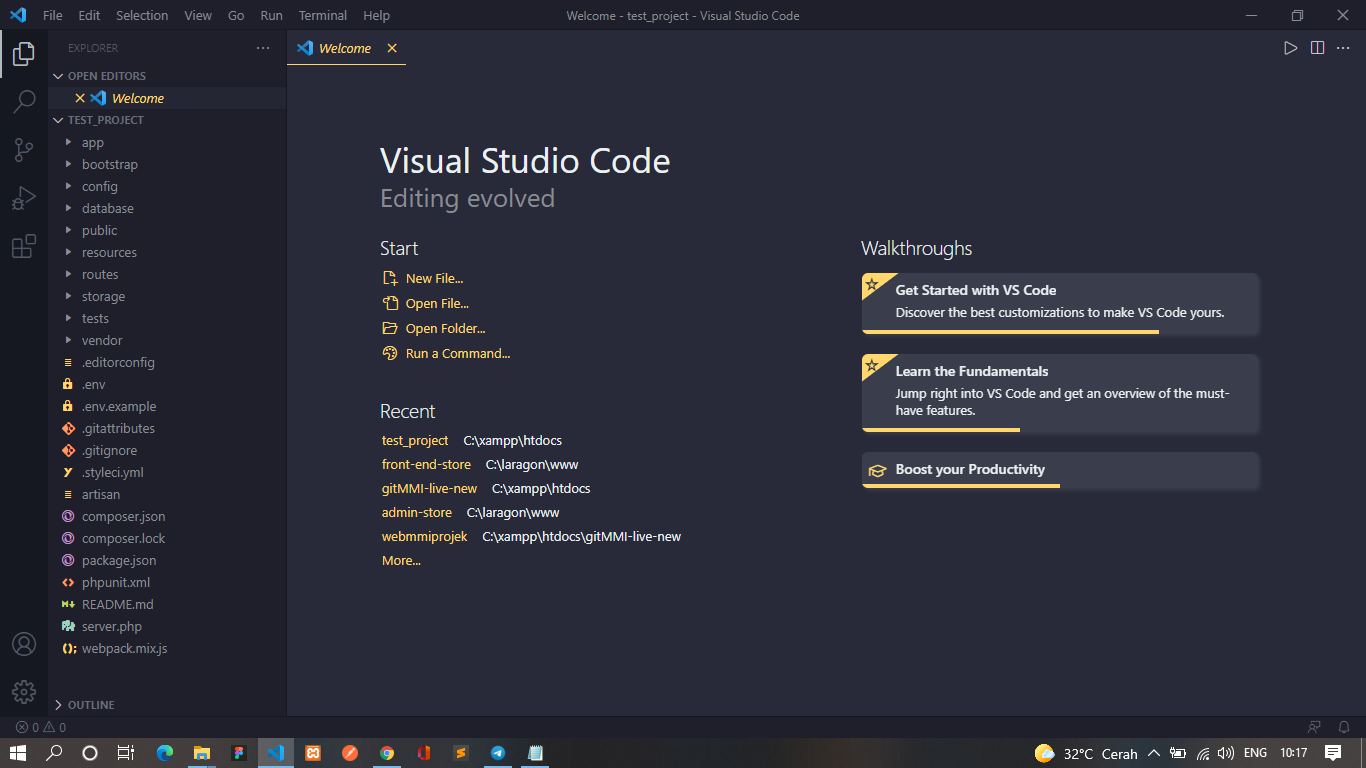This screenshot has height=768, width=1366.
Task: Split the editor right
Action: (x=1318, y=48)
